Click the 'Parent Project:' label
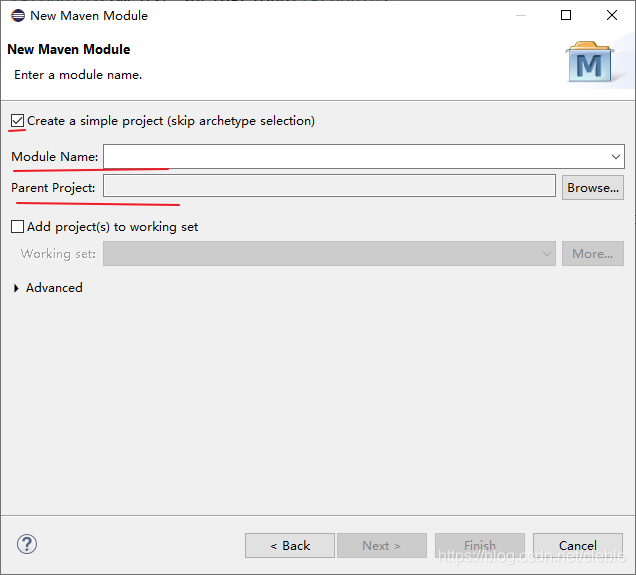Image resolution: width=636 pixels, height=575 pixels. click(53, 188)
